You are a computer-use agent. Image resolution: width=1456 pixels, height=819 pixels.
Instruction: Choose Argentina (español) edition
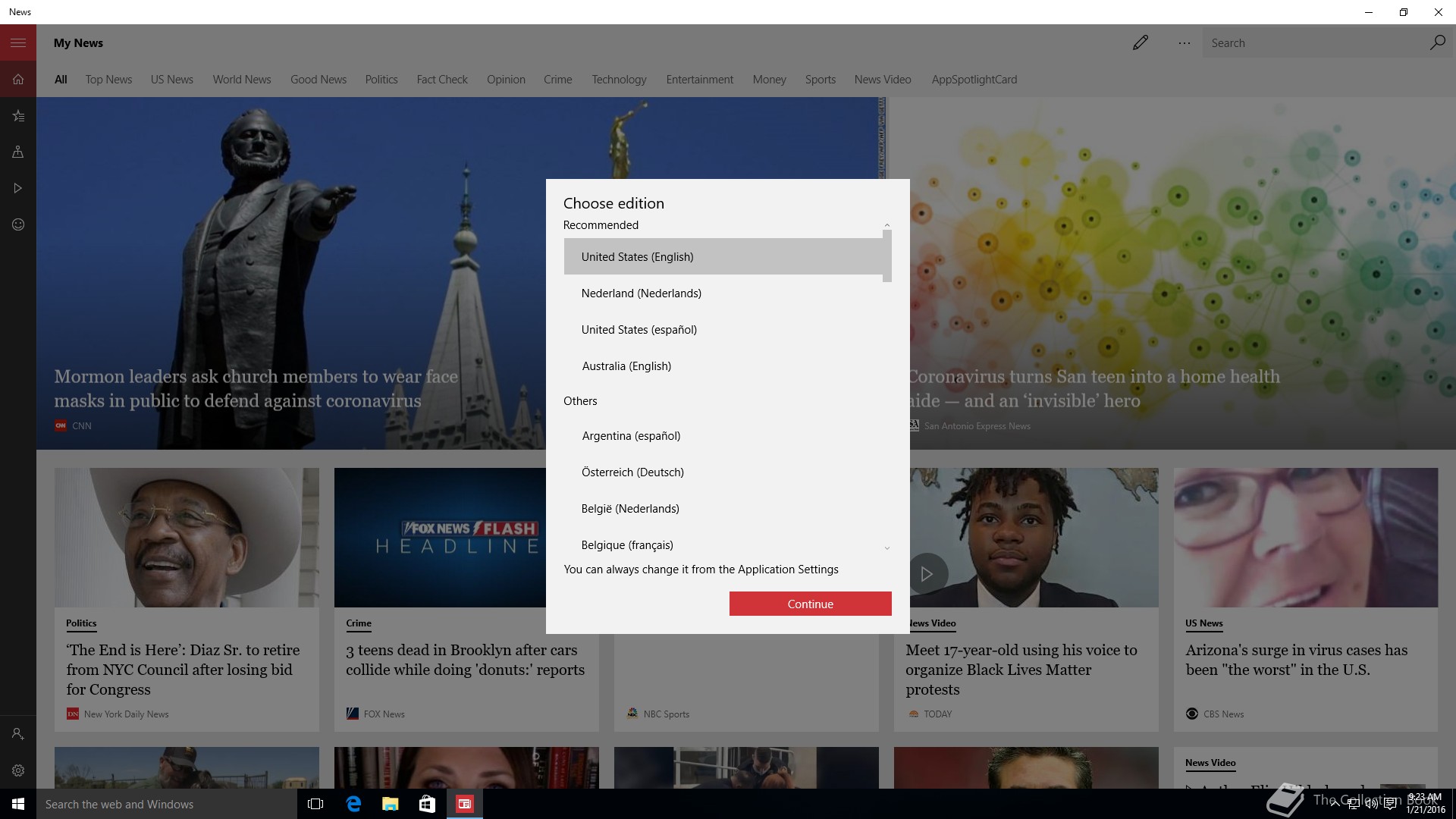[x=723, y=435]
